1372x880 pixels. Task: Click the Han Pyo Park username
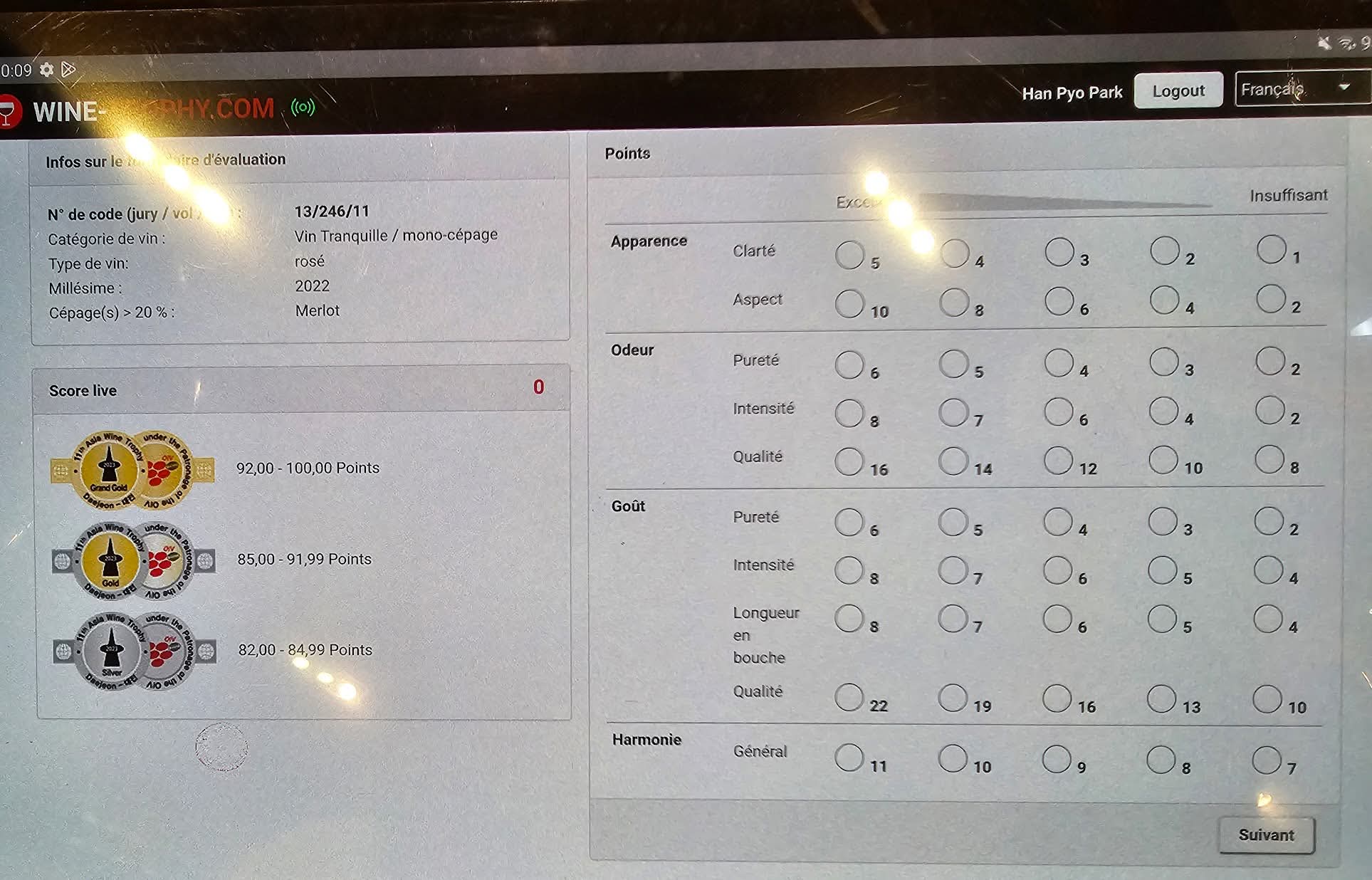(x=1072, y=93)
